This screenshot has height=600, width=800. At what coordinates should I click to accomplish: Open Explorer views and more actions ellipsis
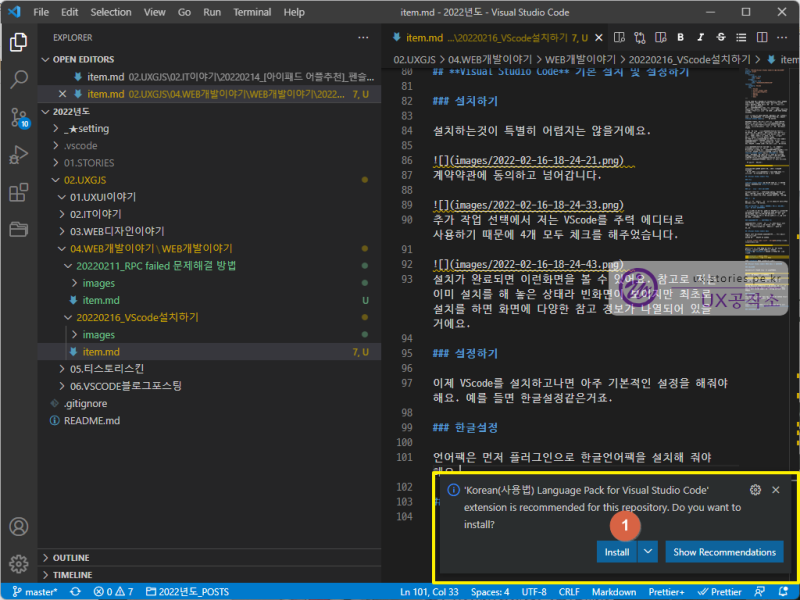click(363, 38)
